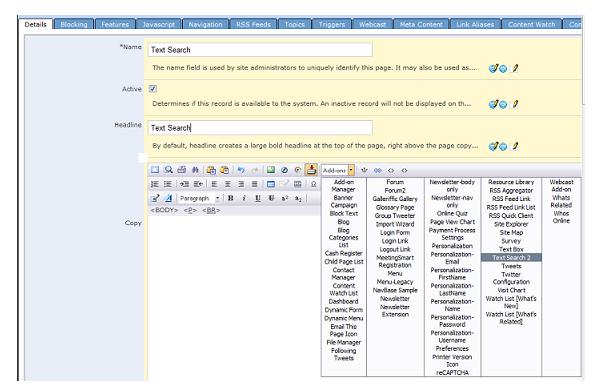
Task: Choose Survey in the add-on list
Action: click(511, 241)
